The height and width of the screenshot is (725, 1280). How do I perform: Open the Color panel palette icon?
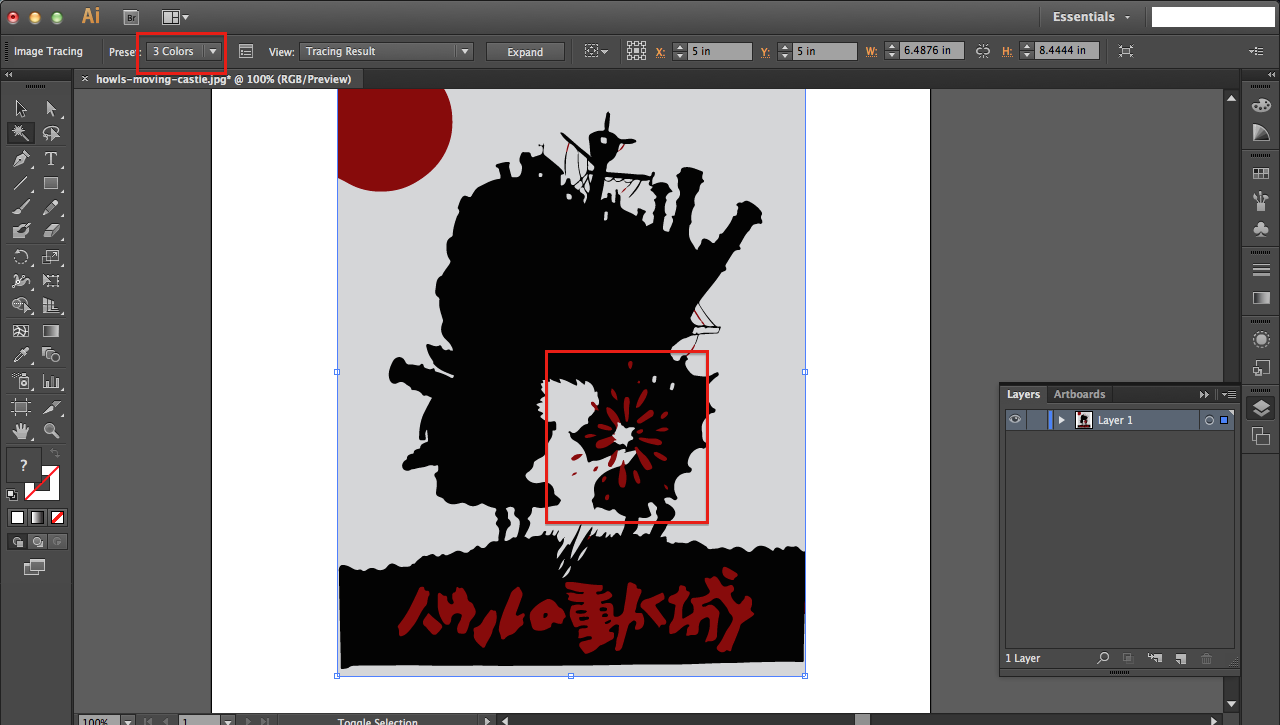[1261, 106]
